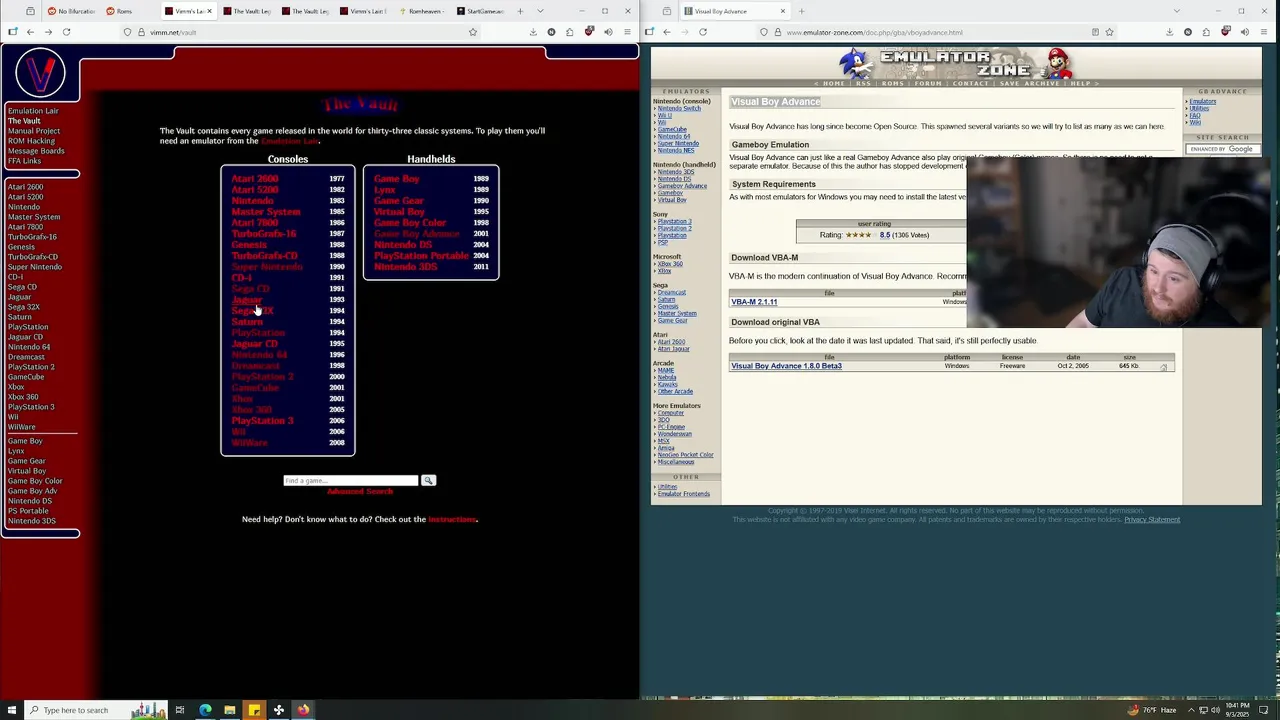The height and width of the screenshot is (720, 1280).
Task: Go back in the left browser window
Action: click(x=30, y=32)
